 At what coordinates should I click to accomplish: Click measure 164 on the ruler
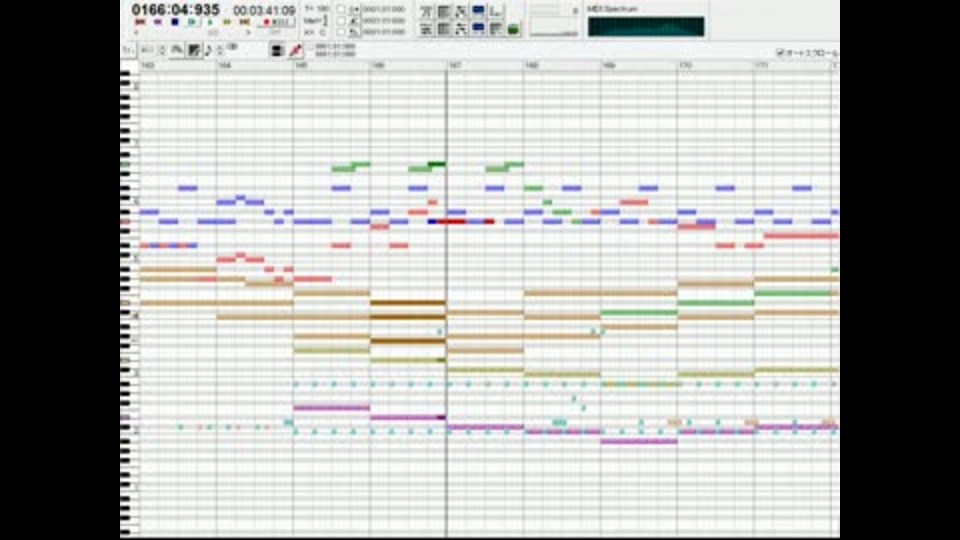(225, 65)
